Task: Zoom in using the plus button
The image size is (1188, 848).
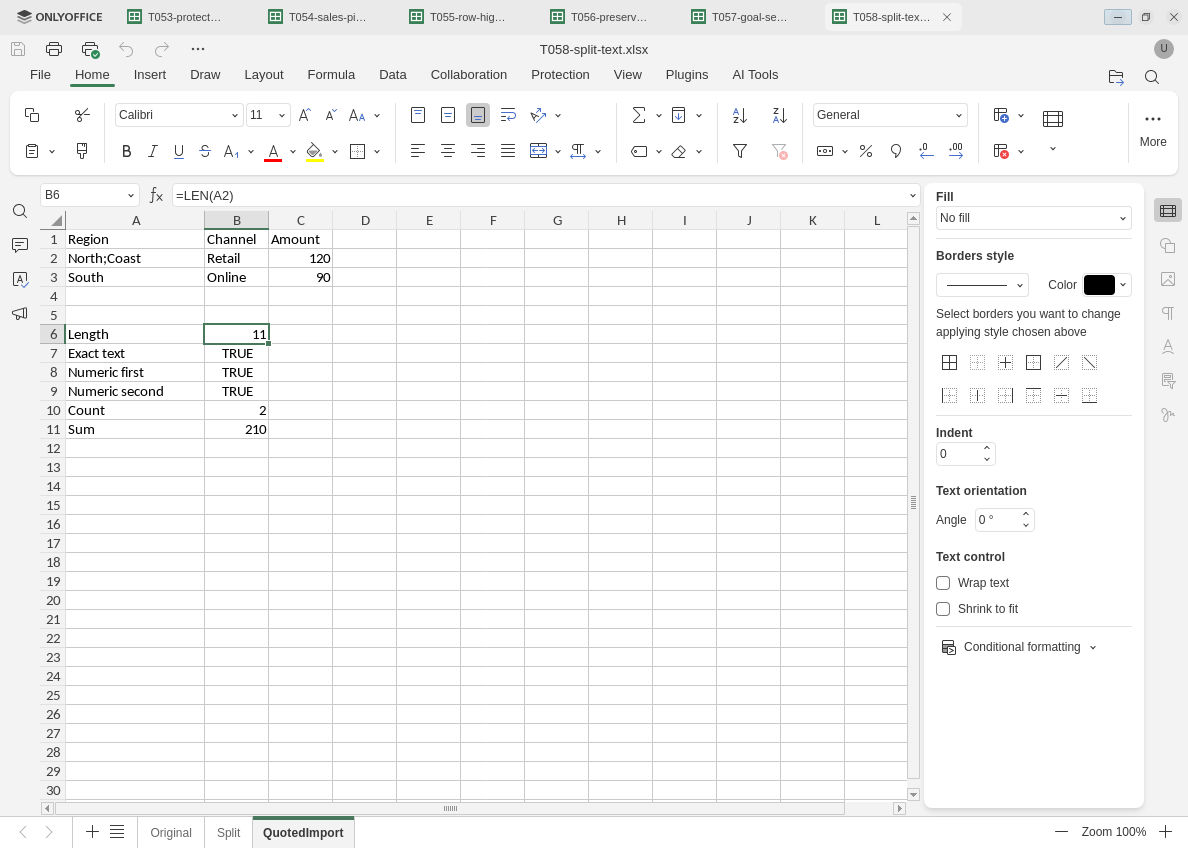Action: [1165, 832]
